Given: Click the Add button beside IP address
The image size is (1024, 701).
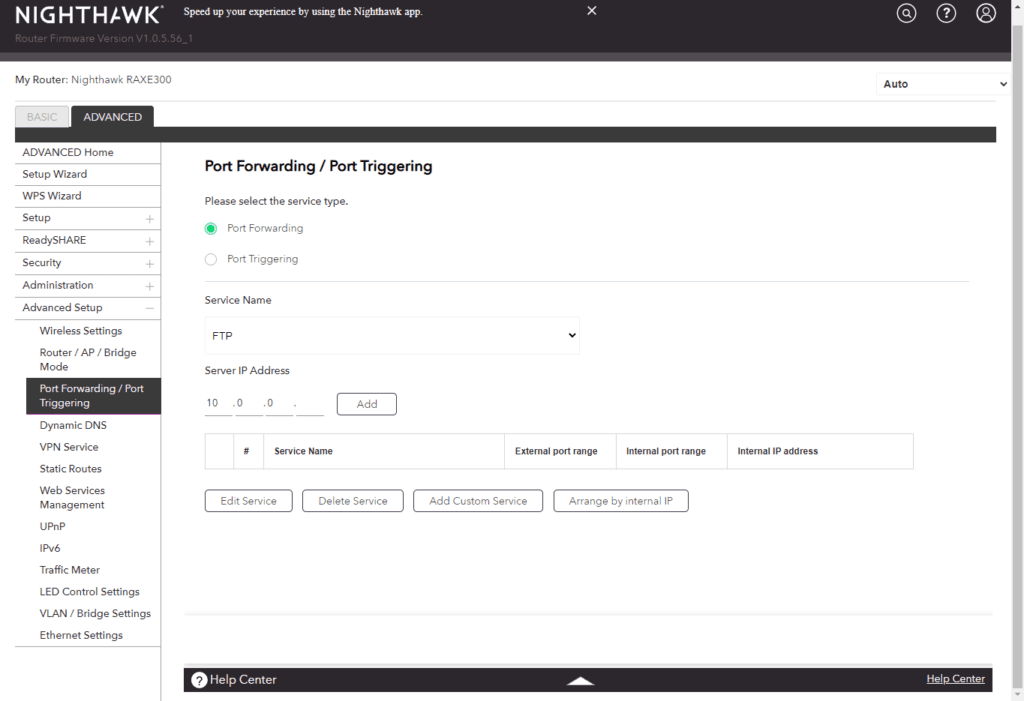Looking at the screenshot, I should pyautogui.click(x=367, y=404).
